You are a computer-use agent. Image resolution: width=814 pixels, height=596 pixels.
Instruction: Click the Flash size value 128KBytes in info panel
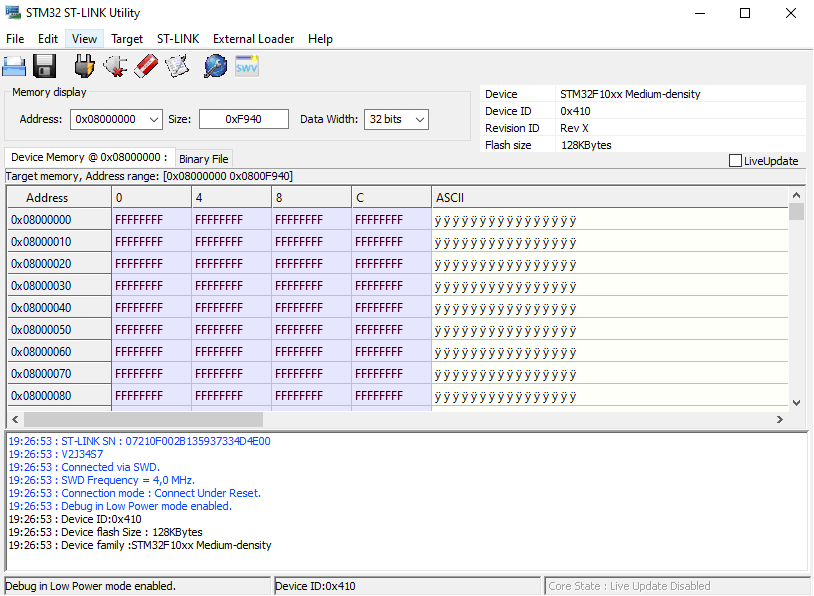pos(586,145)
